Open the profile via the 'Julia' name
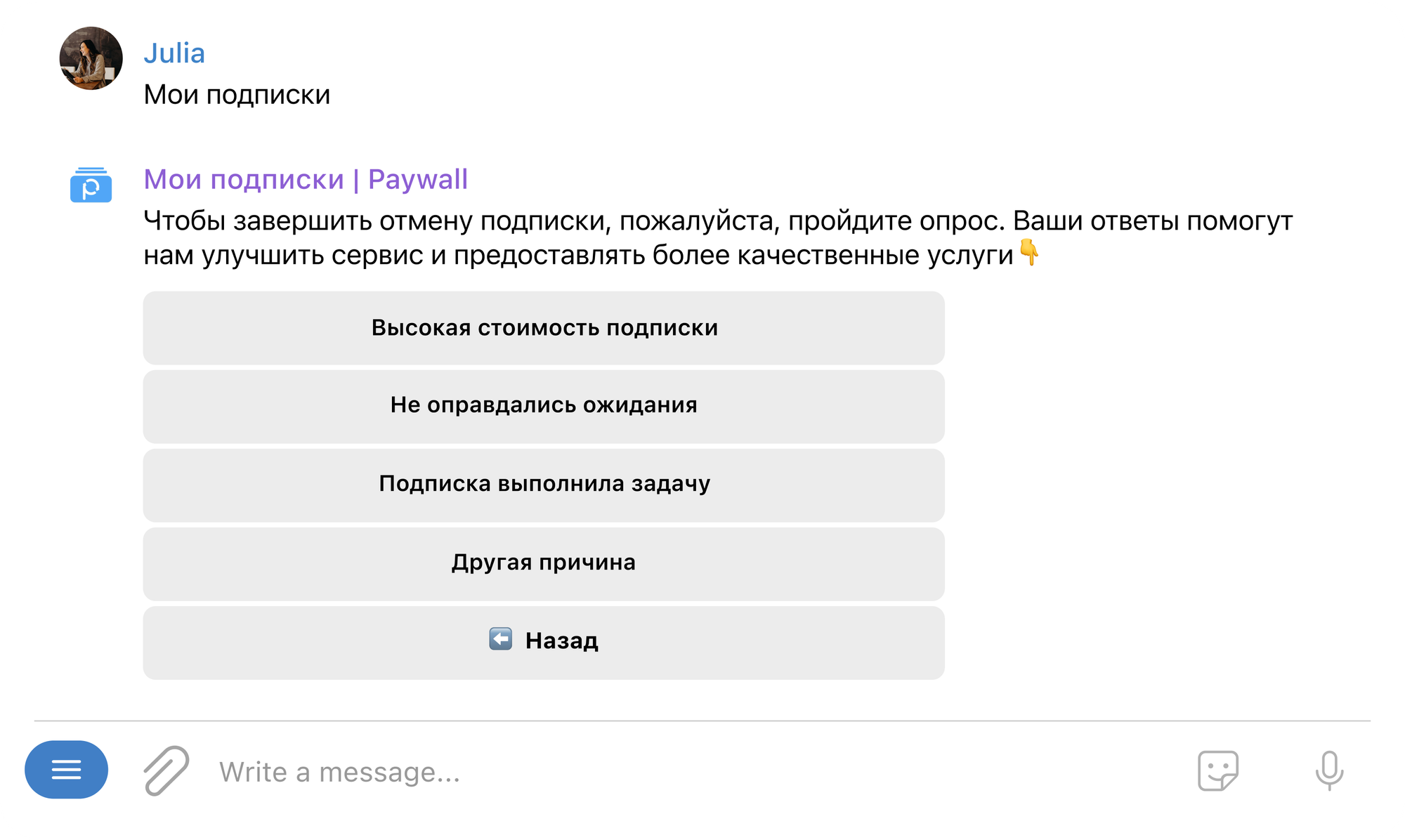1405x840 pixels. pyautogui.click(x=174, y=53)
